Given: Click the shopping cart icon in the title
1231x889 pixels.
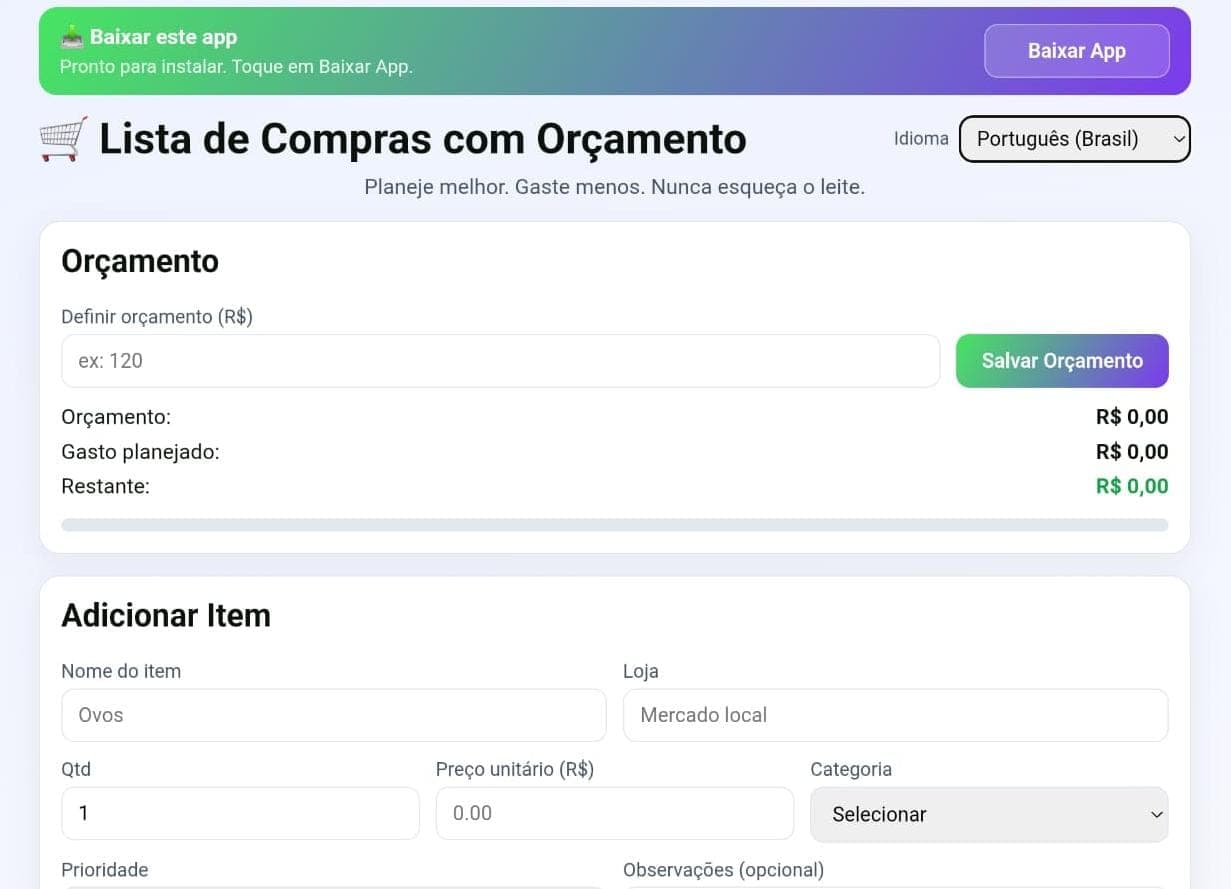Looking at the screenshot, I should [x=62, y=138].
